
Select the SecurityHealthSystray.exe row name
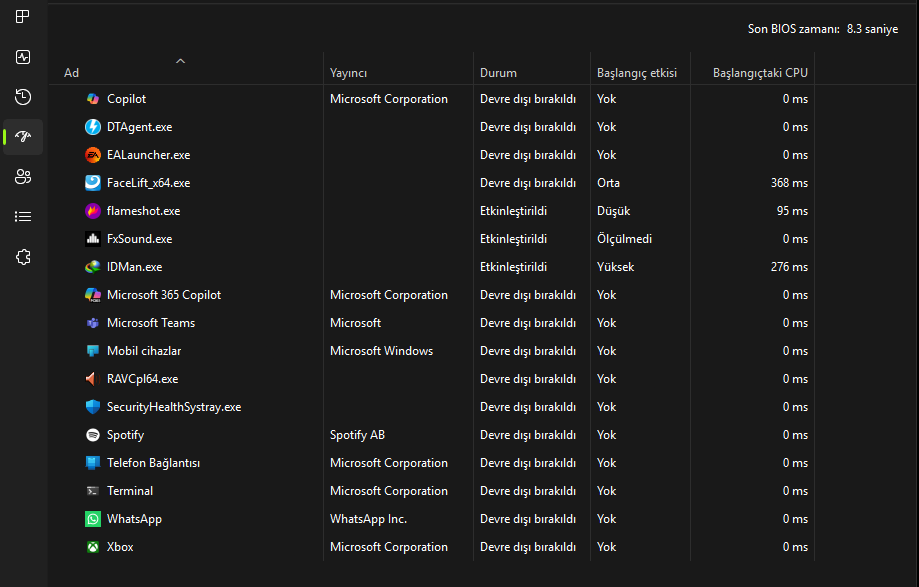(174, 407)
